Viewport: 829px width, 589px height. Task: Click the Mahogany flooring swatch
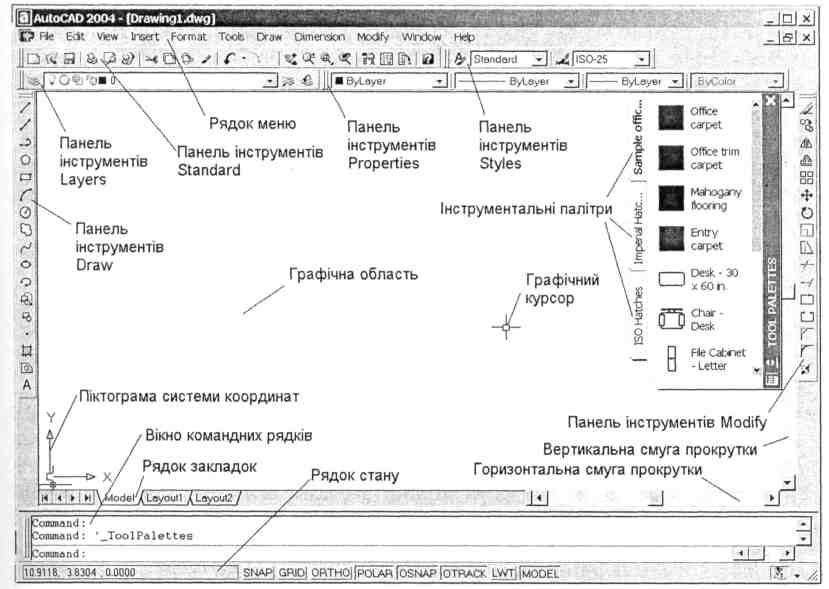click(x=671, y=198)
